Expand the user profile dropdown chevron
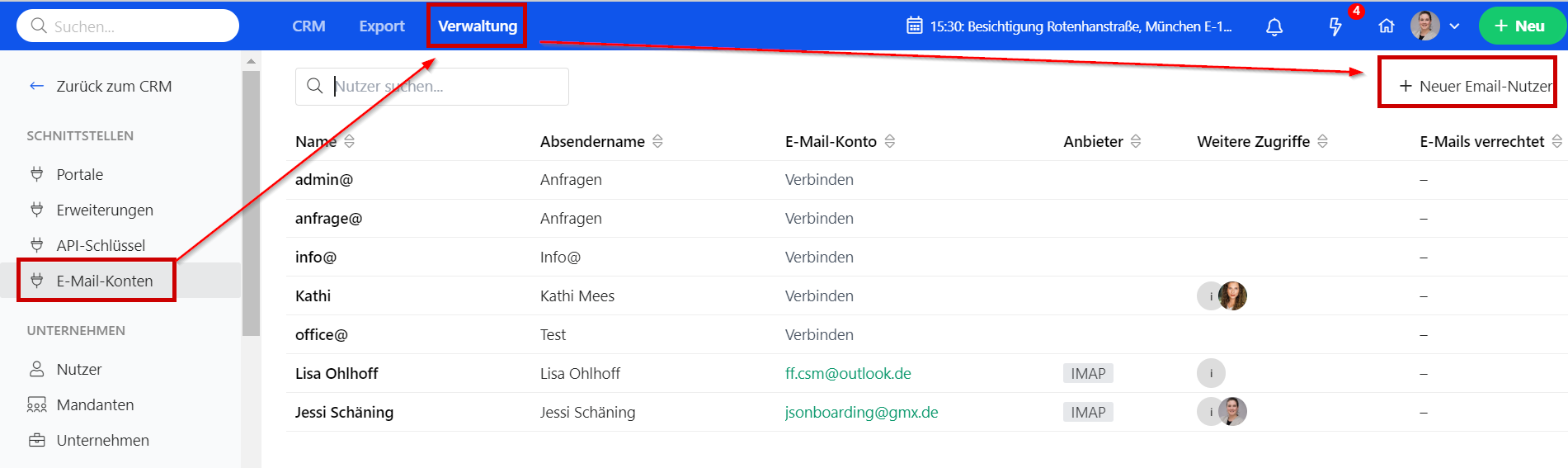The height and width of the screenshot is (468, 1568). pos(1454,26)
